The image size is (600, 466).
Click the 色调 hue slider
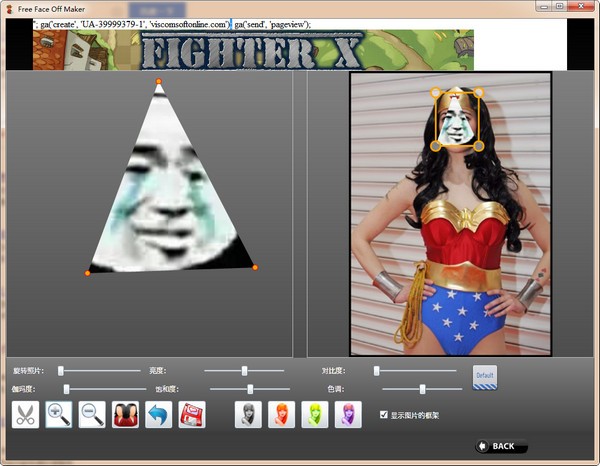click(x=423, y=389)
